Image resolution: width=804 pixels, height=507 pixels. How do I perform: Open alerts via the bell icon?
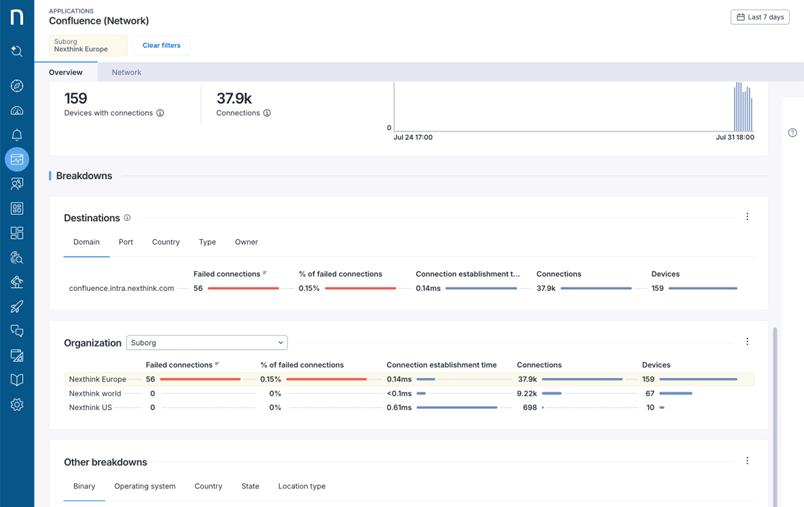[16, 135]
